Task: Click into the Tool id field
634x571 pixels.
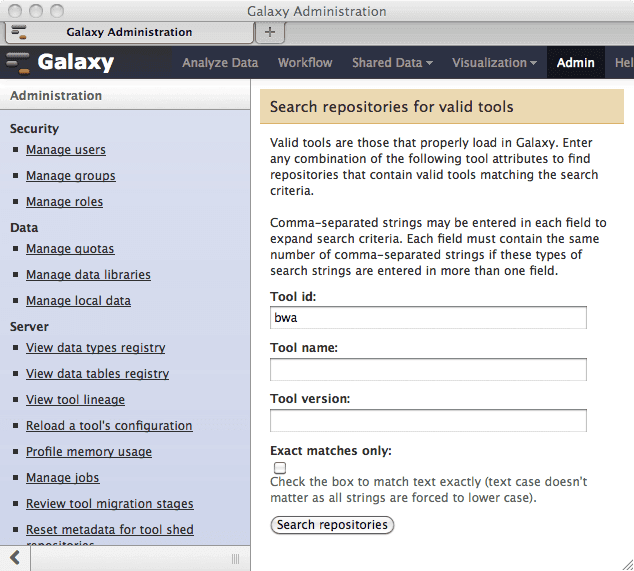Action: [428, 318]
